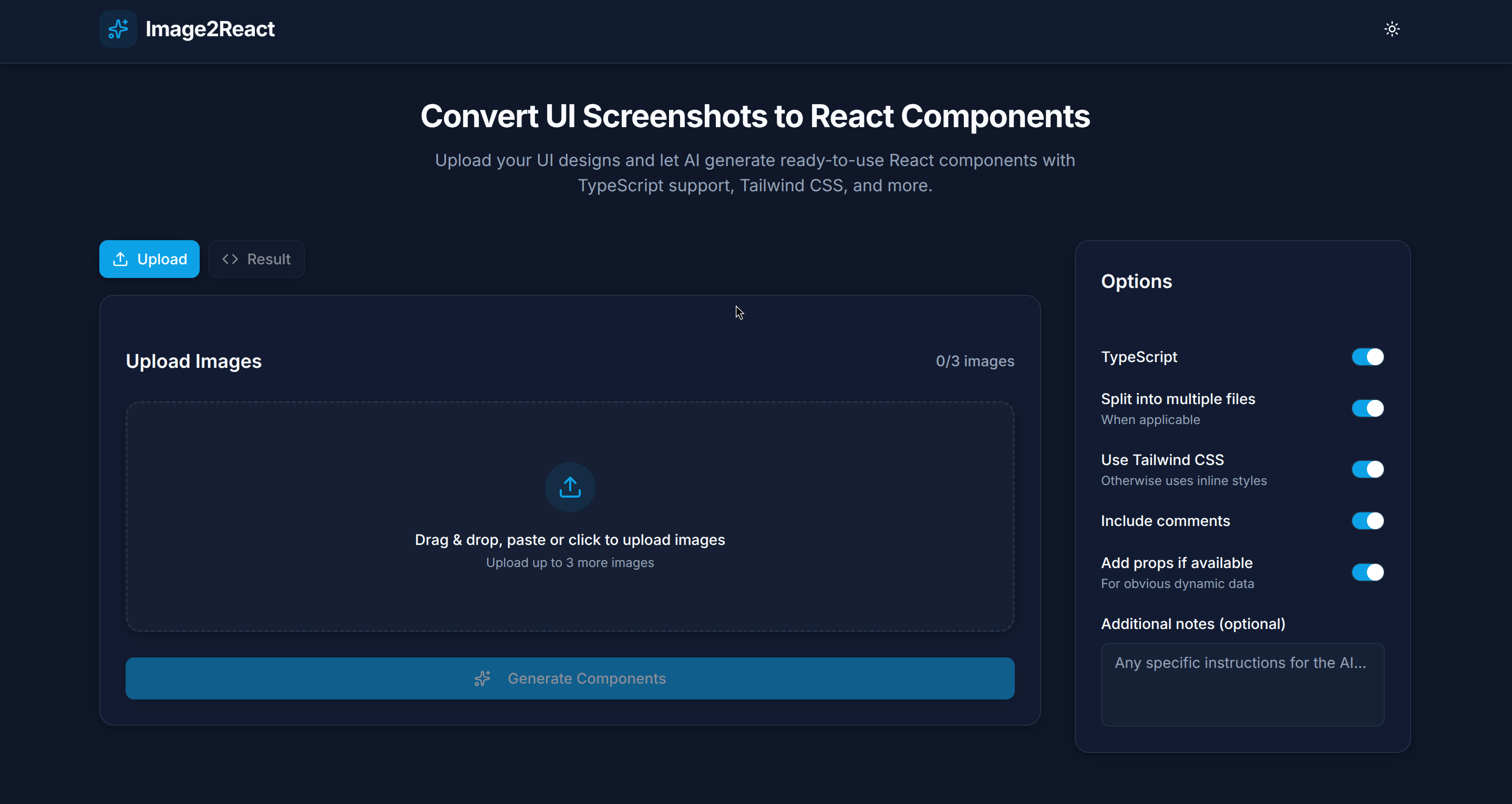
Task: Turn off Split into multiple files
Action: (x=1367, y=408)
